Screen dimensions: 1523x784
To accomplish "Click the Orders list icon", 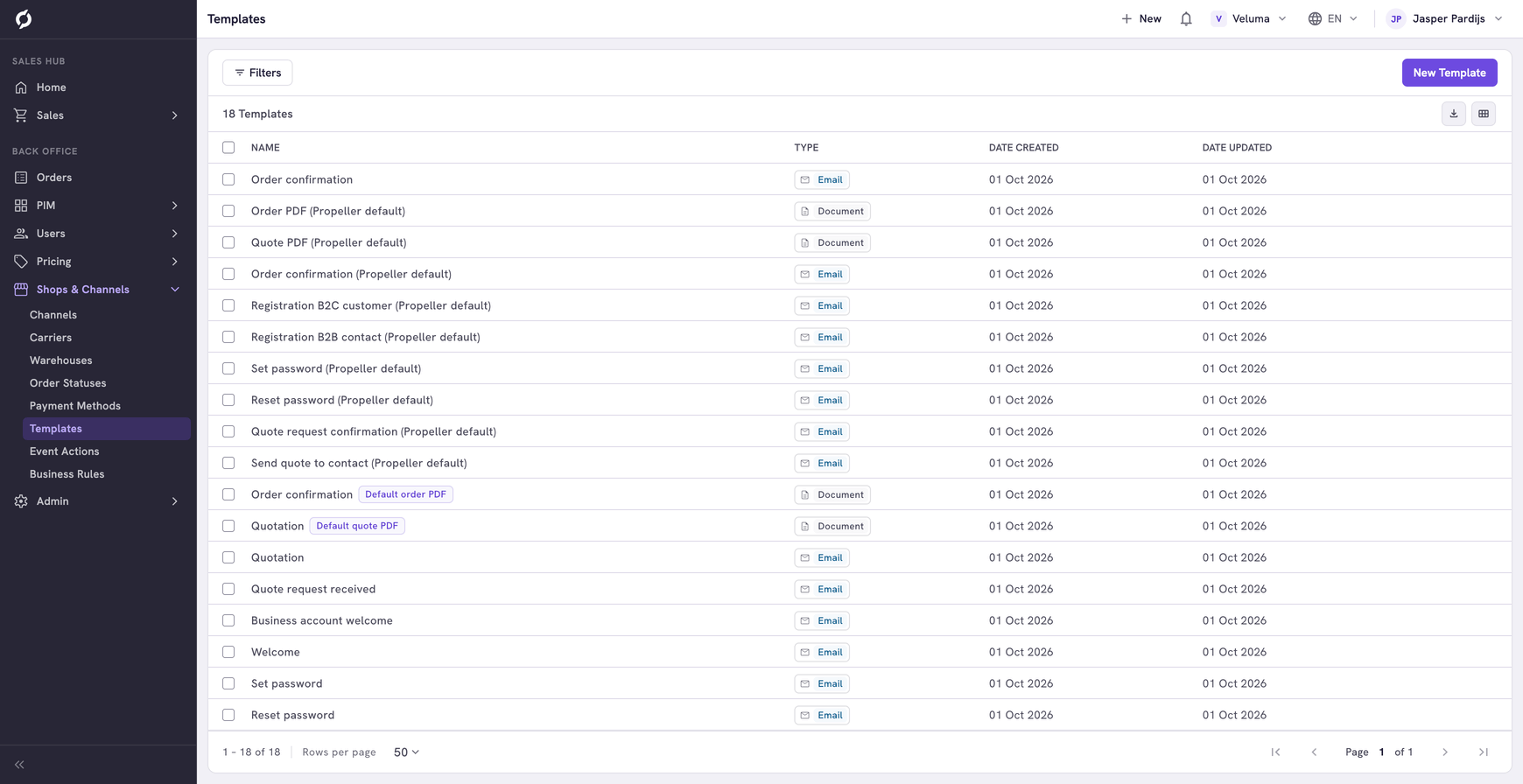I will pyautogui.click(x=21, y=178).
